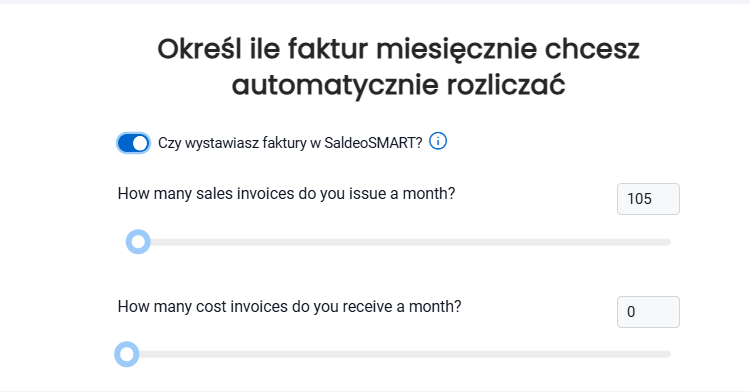
Task: Click the far end of the cost slider track
Action: pos(668,354)
